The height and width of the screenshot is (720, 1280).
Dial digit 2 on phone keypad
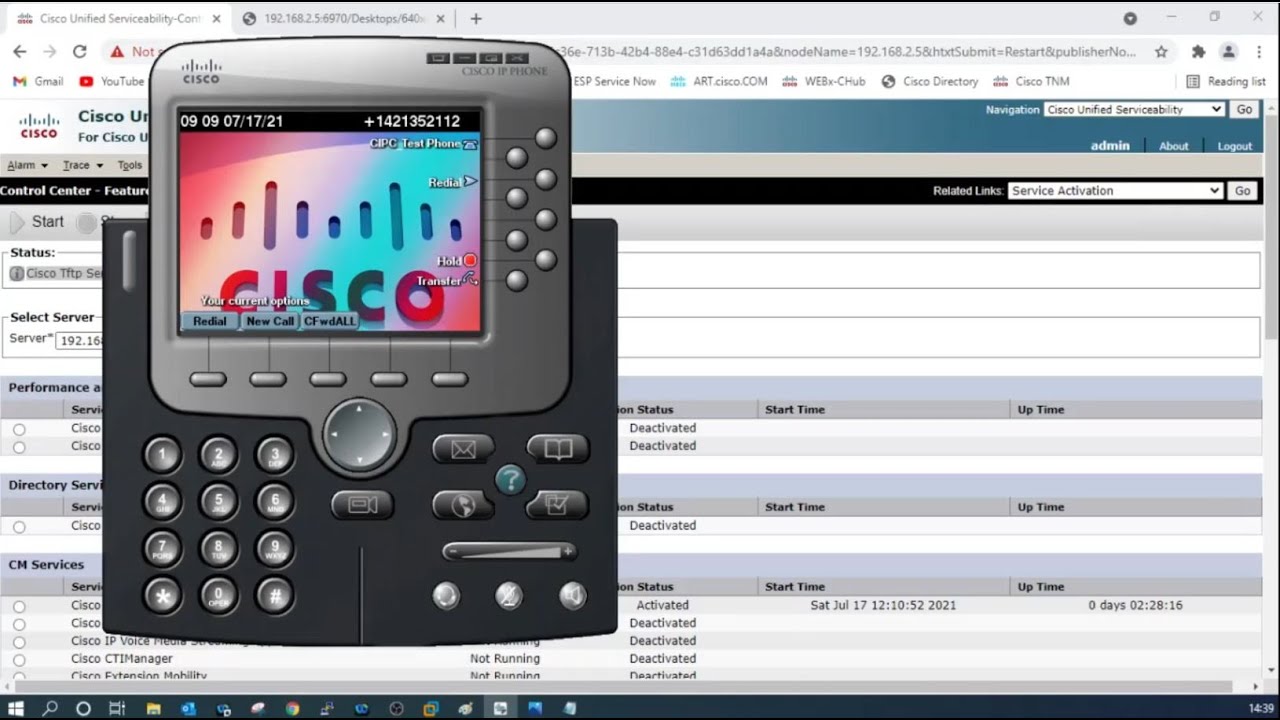click(x=219, y=455)
